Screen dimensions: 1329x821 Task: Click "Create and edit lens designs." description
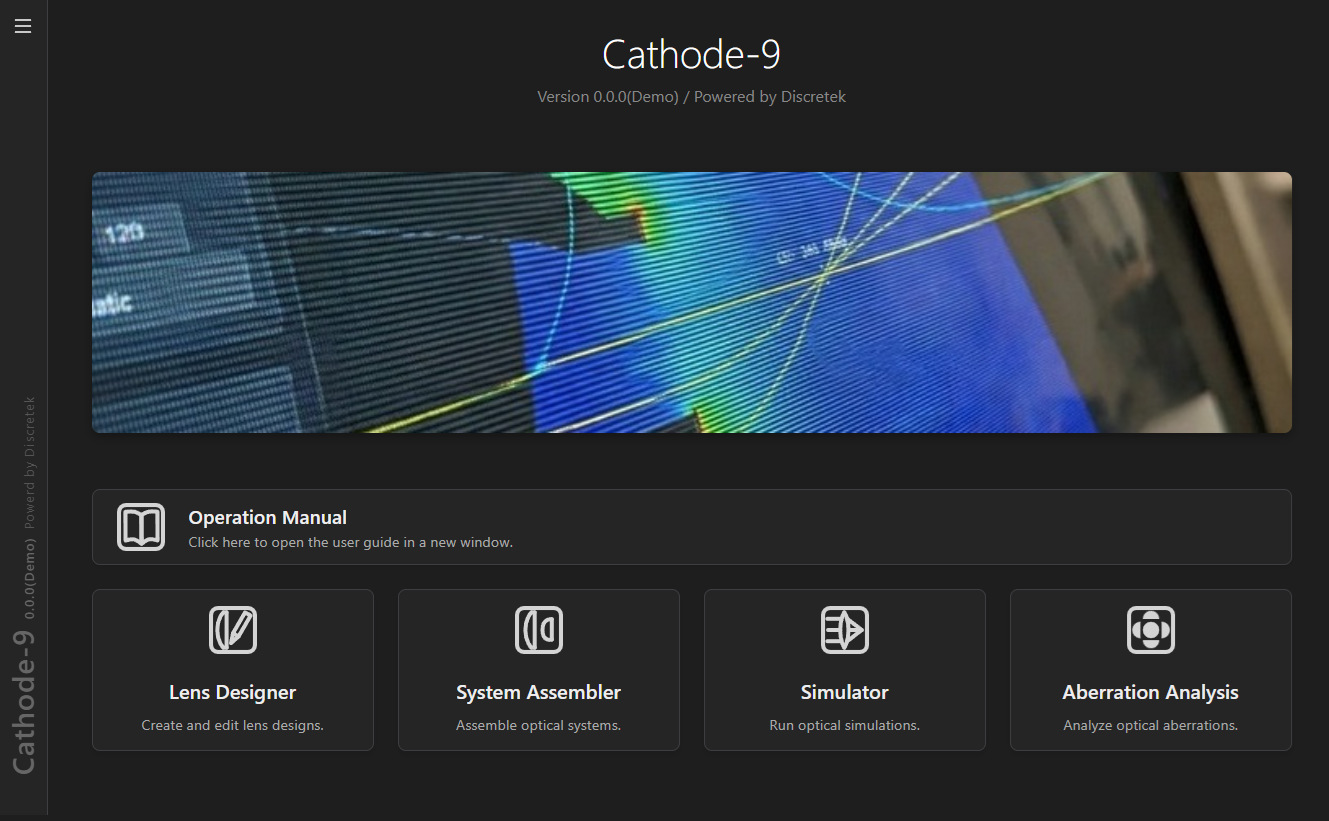click(x=233, y=725)
